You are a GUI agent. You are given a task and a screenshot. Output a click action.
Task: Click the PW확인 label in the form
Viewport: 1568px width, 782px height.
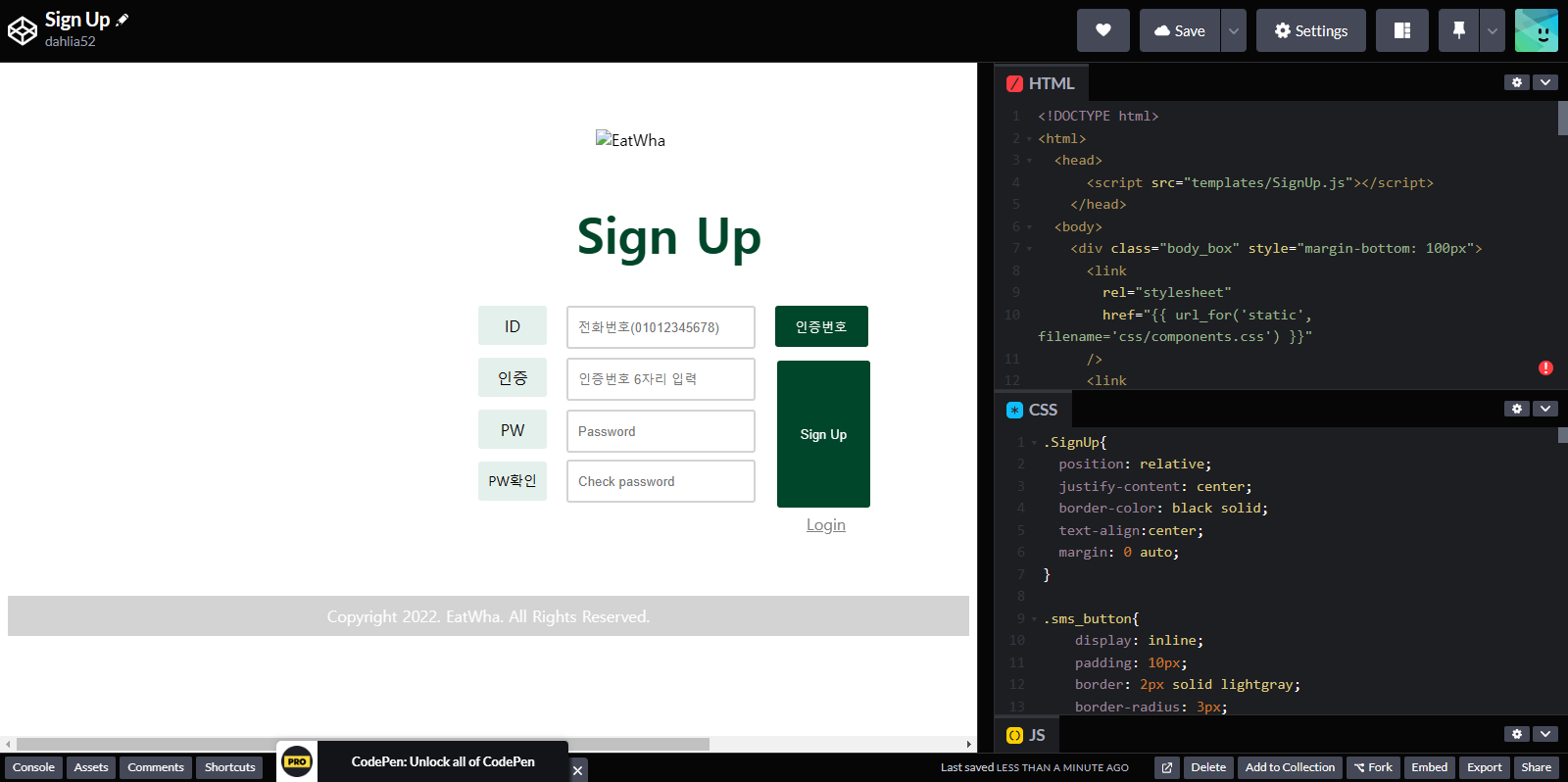[x=513, y=481]
